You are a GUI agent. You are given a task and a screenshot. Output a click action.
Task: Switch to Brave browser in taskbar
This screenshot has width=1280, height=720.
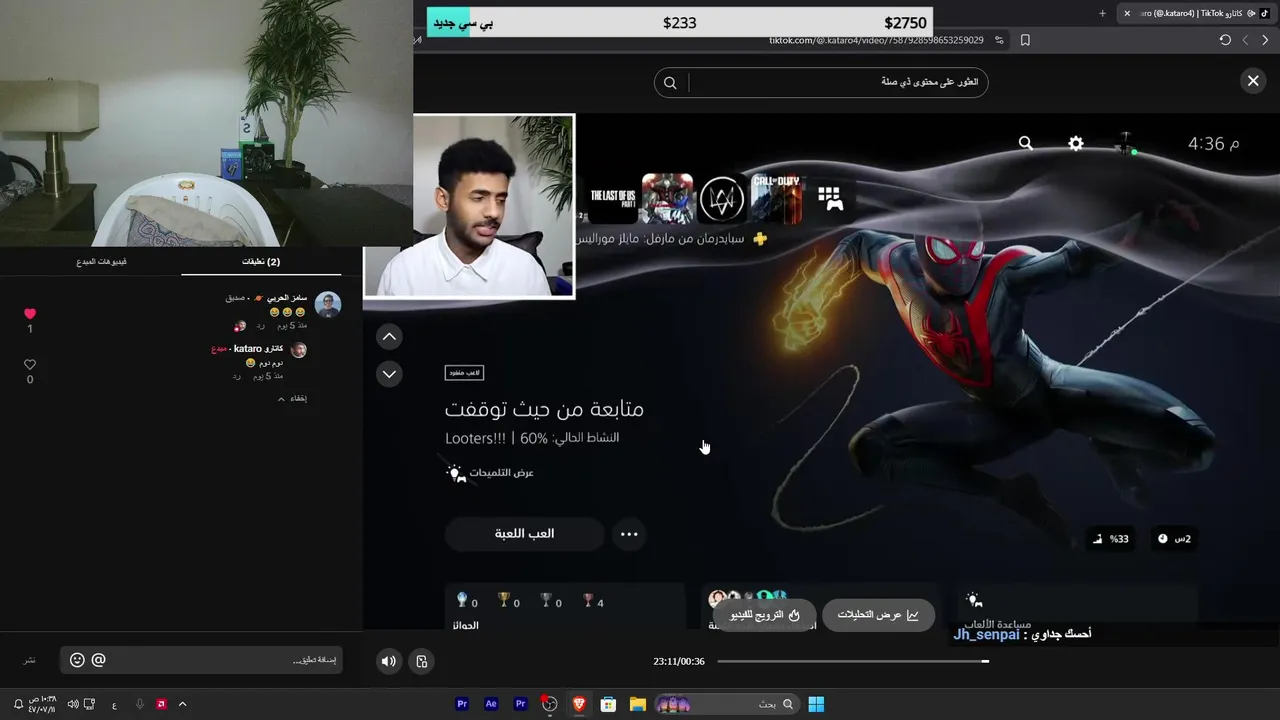[x=579, y=704]
